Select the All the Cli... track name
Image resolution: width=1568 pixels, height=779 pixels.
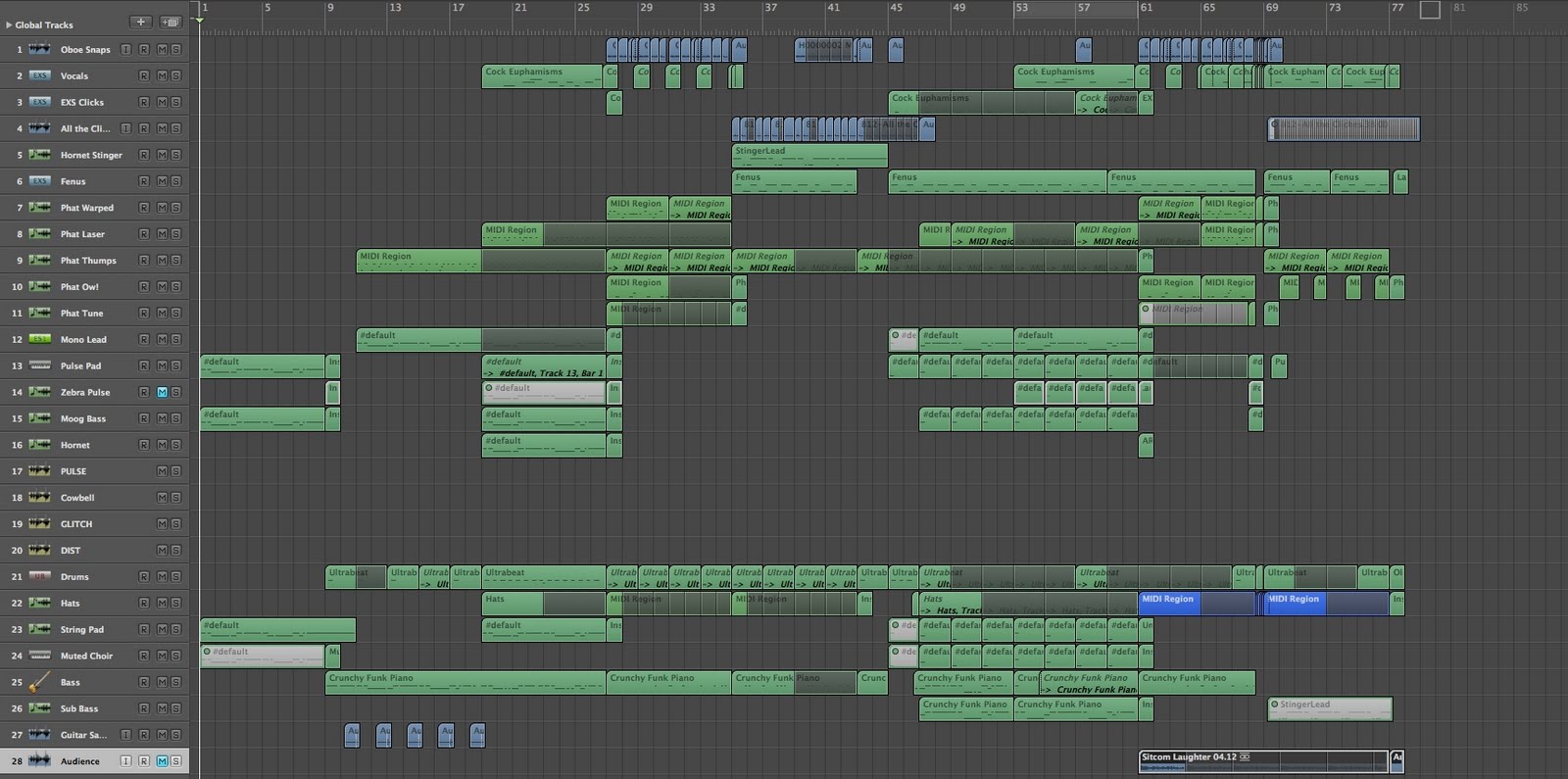pyautogui.click(x=85, y=128)
